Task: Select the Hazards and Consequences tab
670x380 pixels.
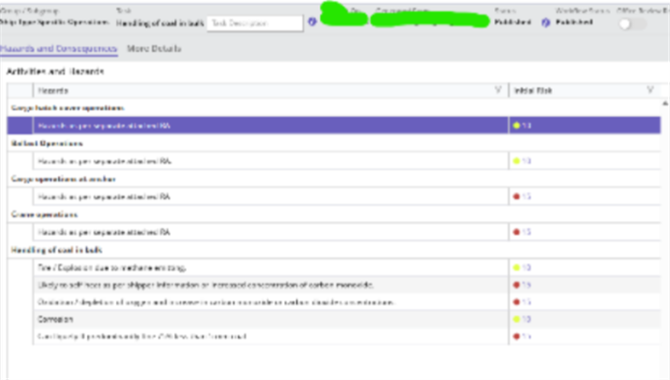Action: click(x=59, y=49)
